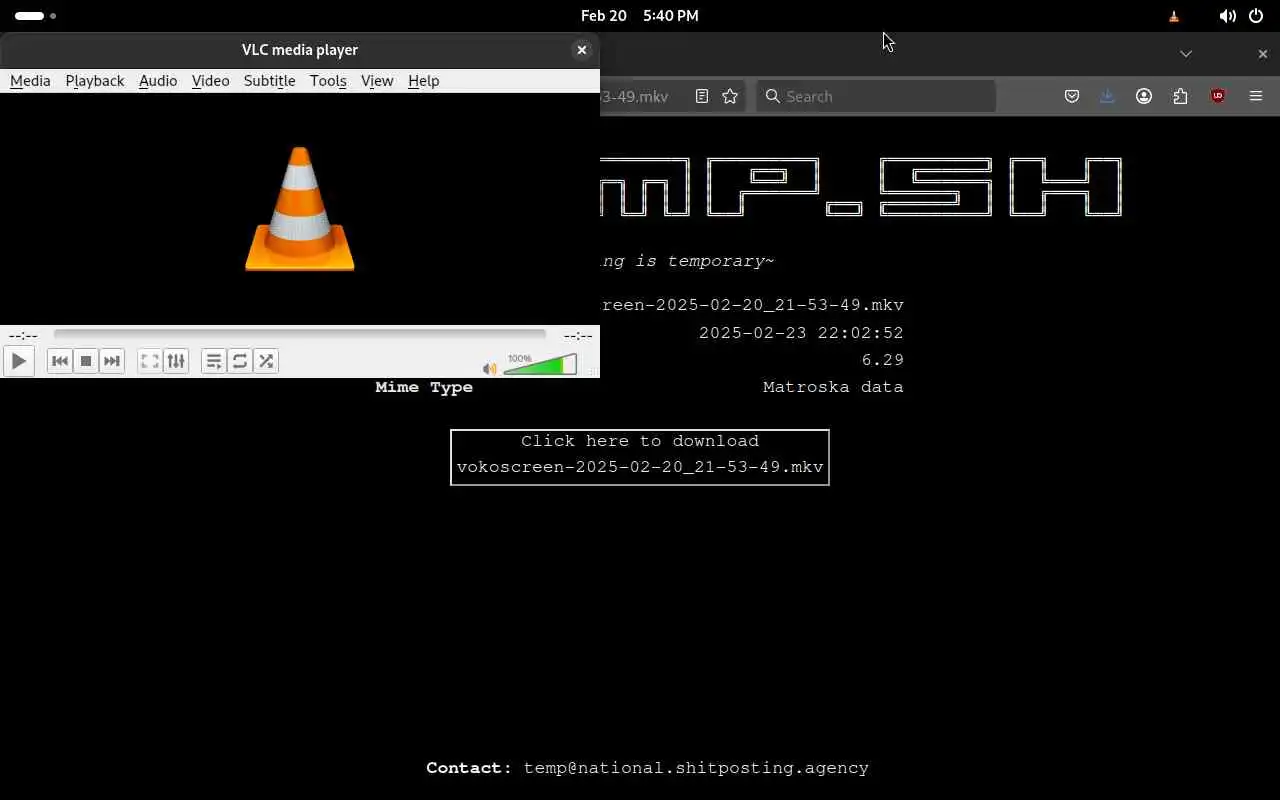This screenshot has width=1280, height=800.
Task: Open VLC Subtitle menu
Action: [x=270, y=81]
